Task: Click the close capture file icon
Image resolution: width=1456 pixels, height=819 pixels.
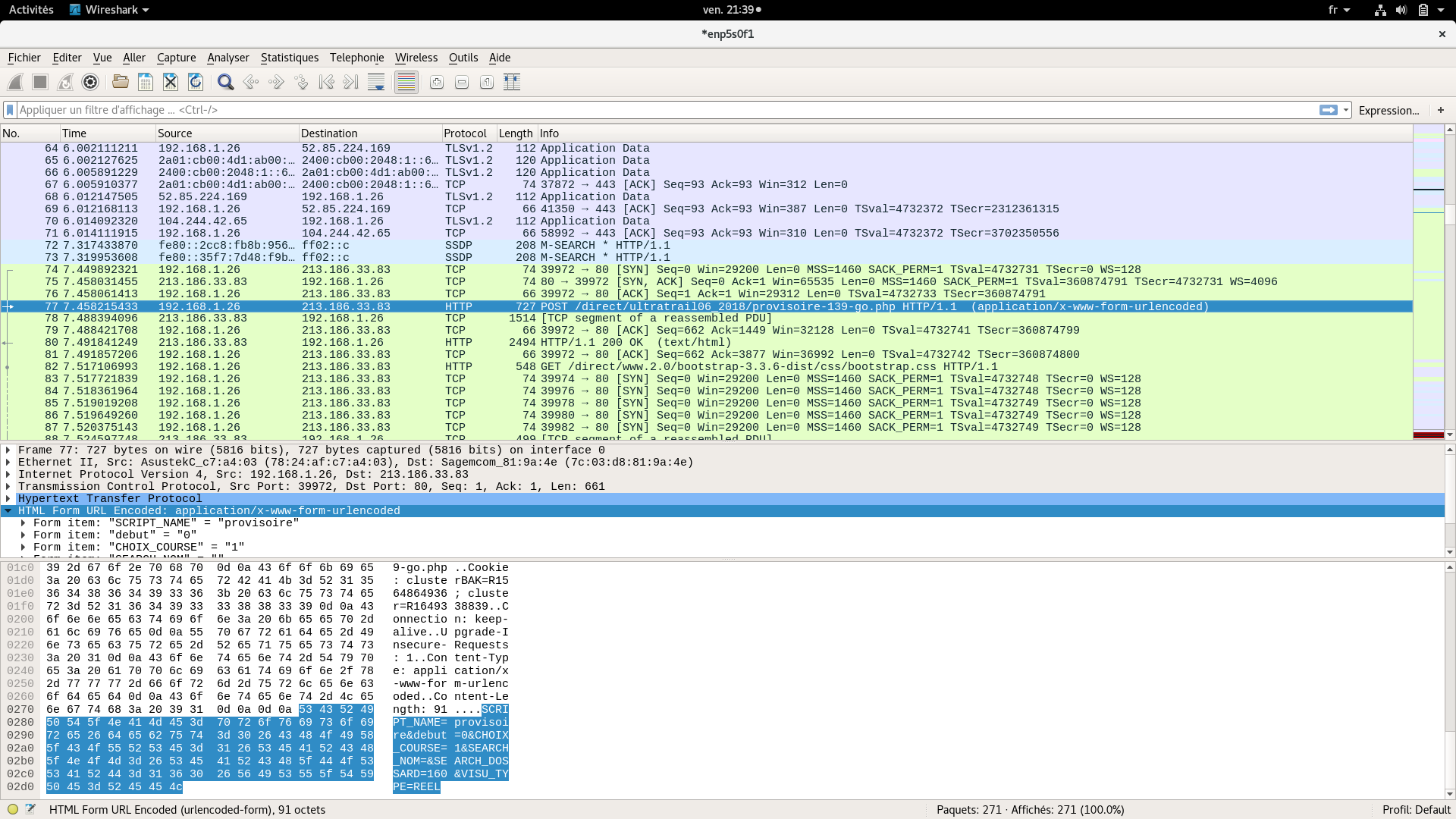Action: click(x=171, y=82)
